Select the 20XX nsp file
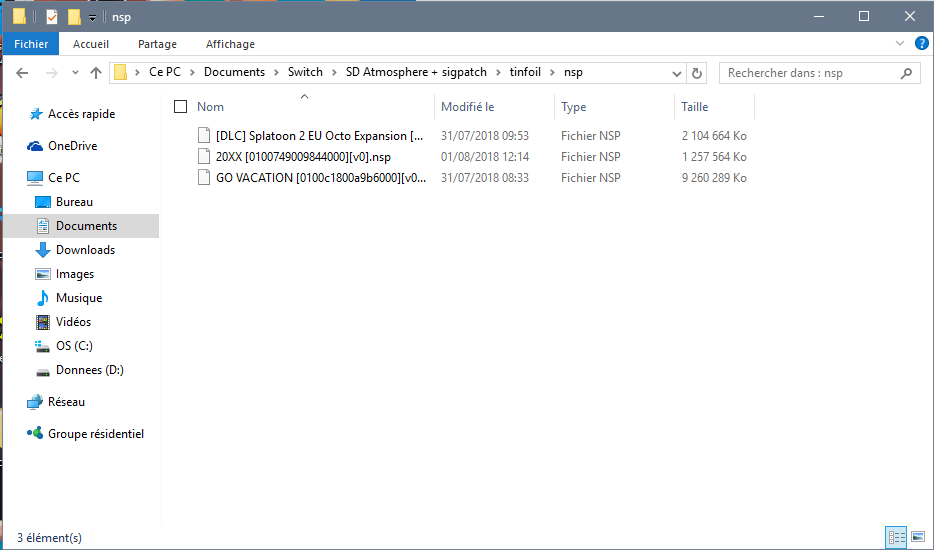Screen dimensions: 934x550 coord(303,157)
